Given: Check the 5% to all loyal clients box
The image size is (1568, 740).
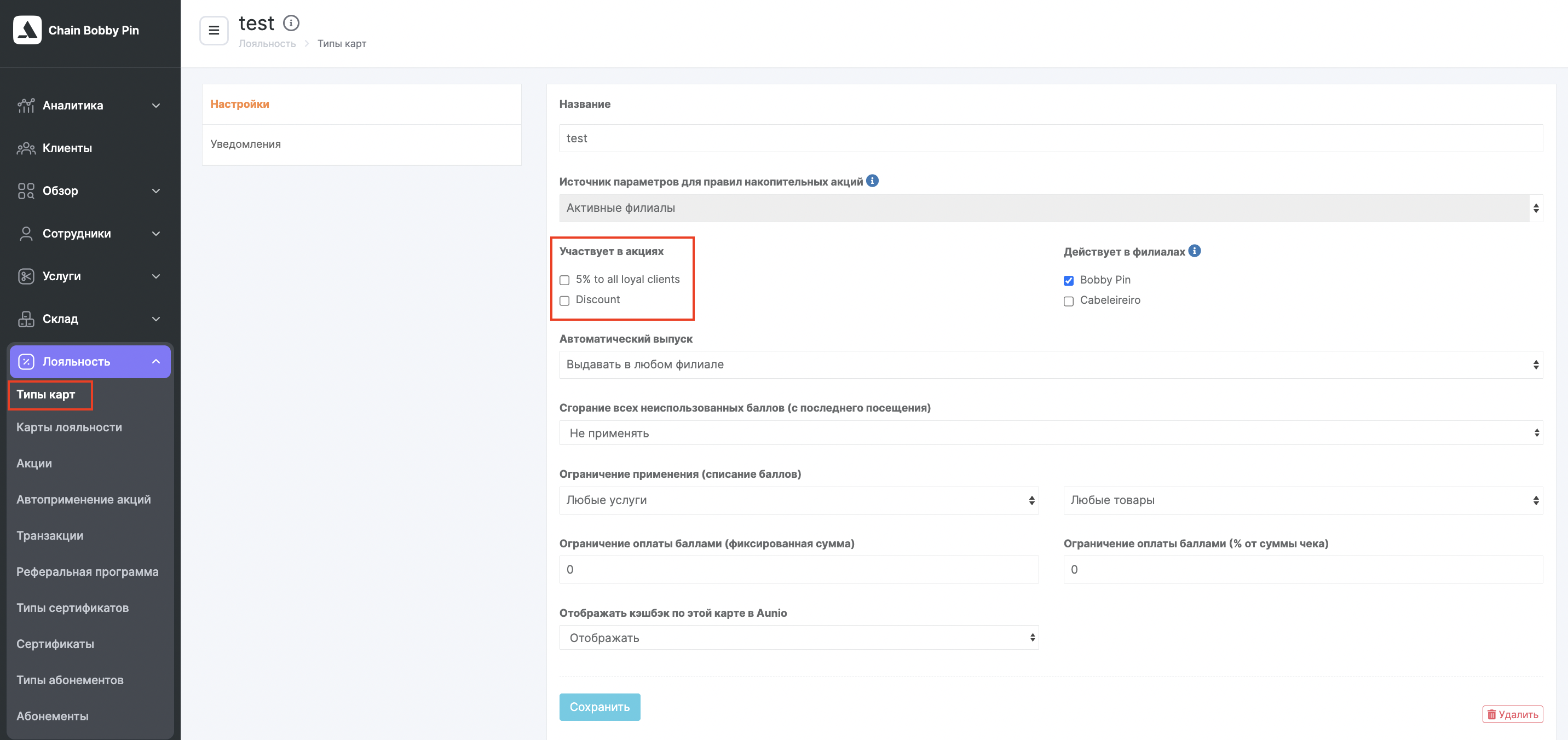Looking at the screenshot, I should tap(564, 280).
